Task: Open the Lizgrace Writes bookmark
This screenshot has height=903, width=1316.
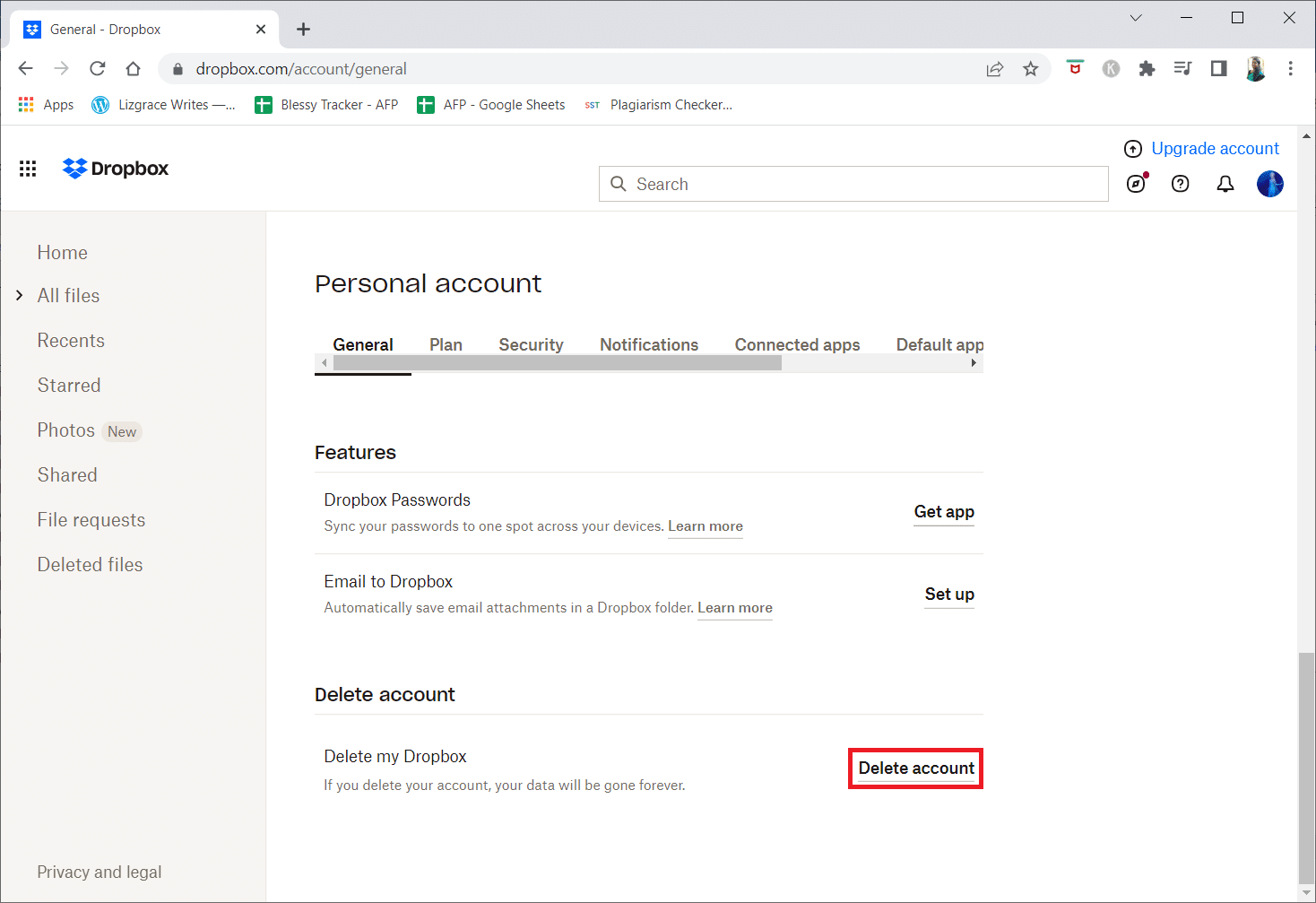Action: coord(164,105)
